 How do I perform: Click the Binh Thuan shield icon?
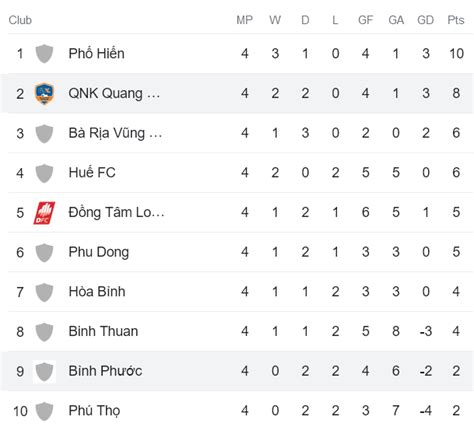coord(44,332)
